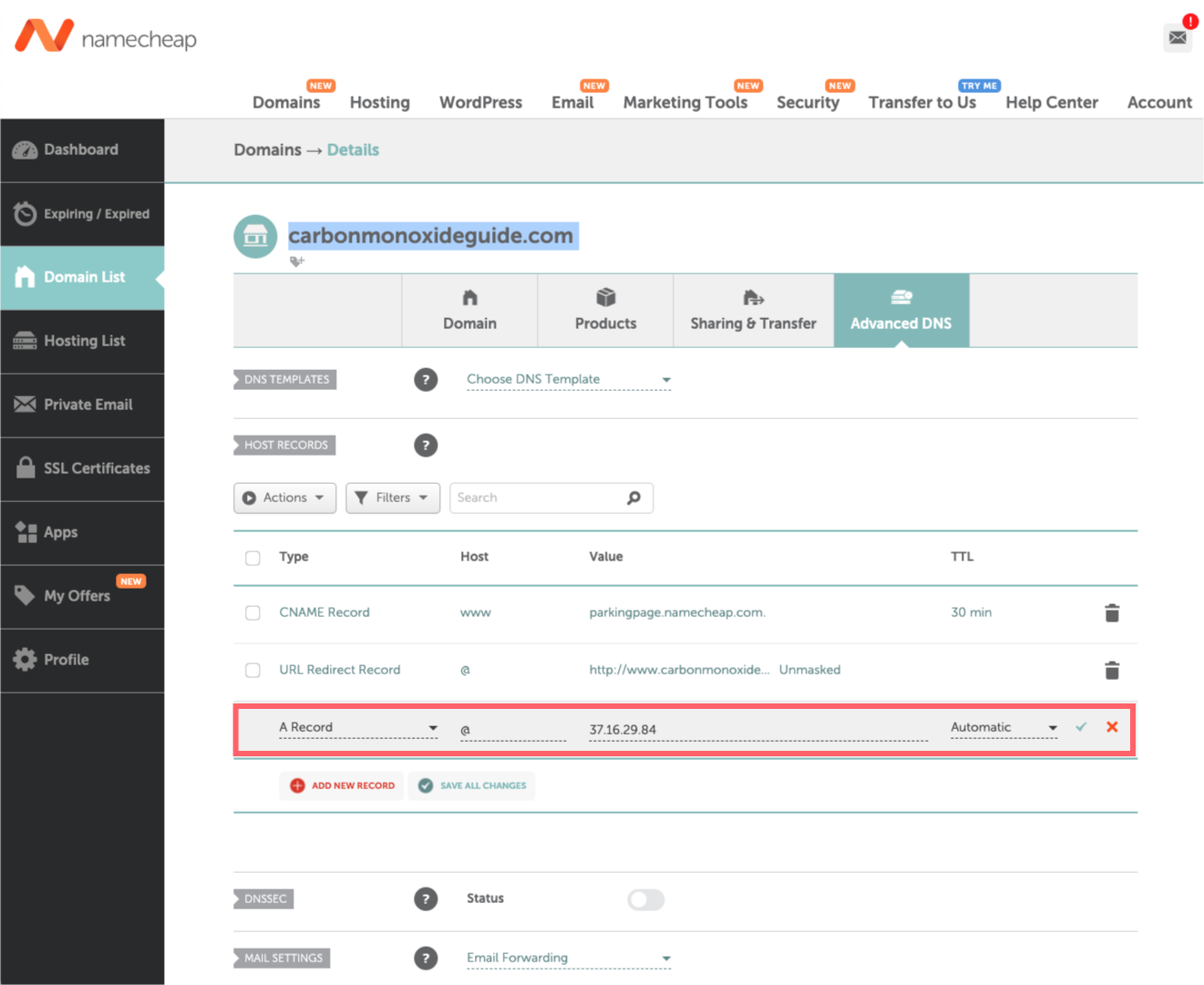The height and width of the screenshot is (985, 1204).
Task: Open the Automatic TTL dropdown
Action: point(1003,728)
